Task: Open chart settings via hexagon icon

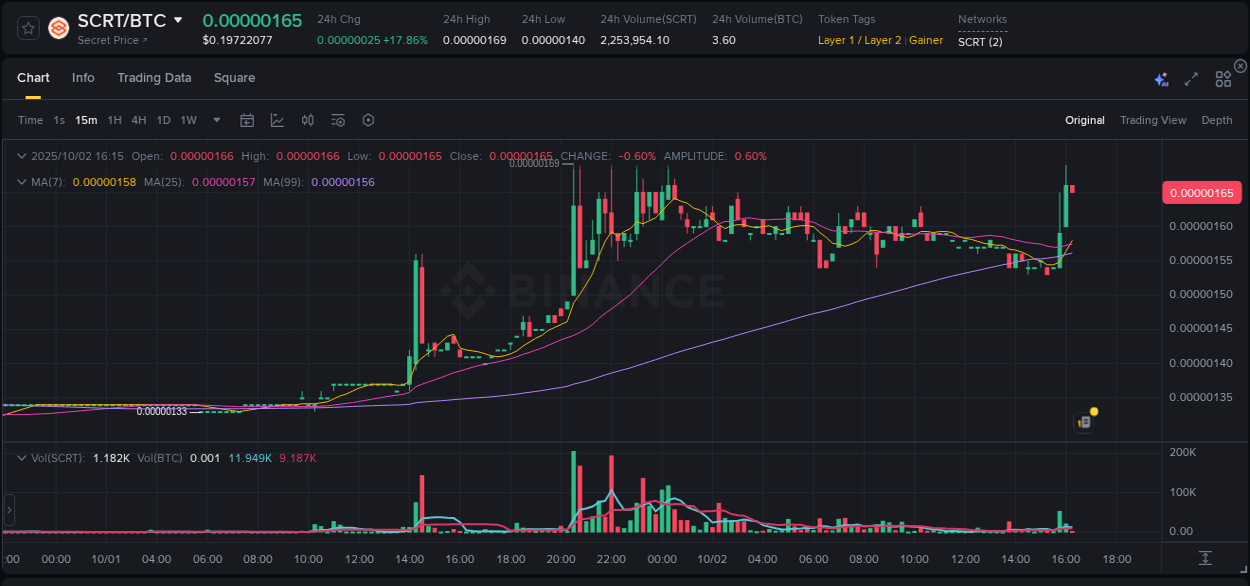Action: pyautogui.click(x=368, y=120)
